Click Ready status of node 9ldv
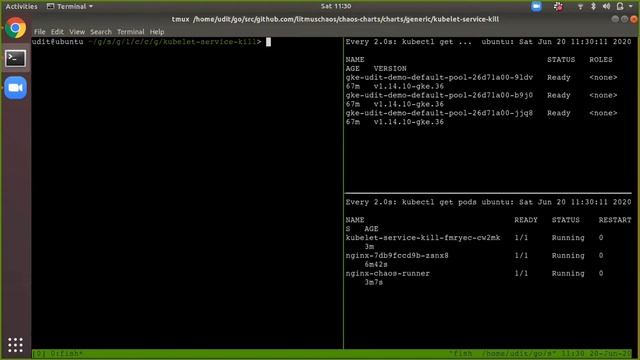The image size is (640, 360). point(558,77)
